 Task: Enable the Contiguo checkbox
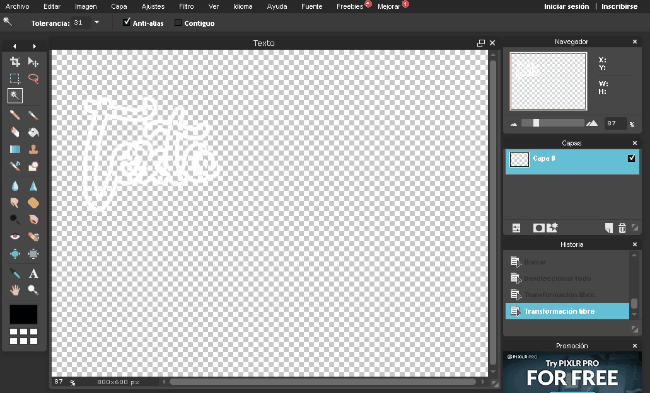pos(178,23)
